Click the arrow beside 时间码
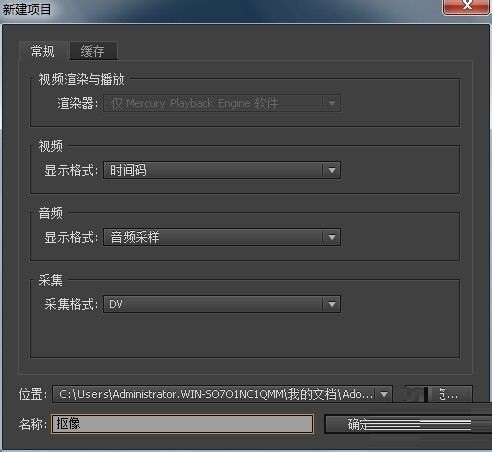This screenshot has width=492, height=452. [332, 170]
